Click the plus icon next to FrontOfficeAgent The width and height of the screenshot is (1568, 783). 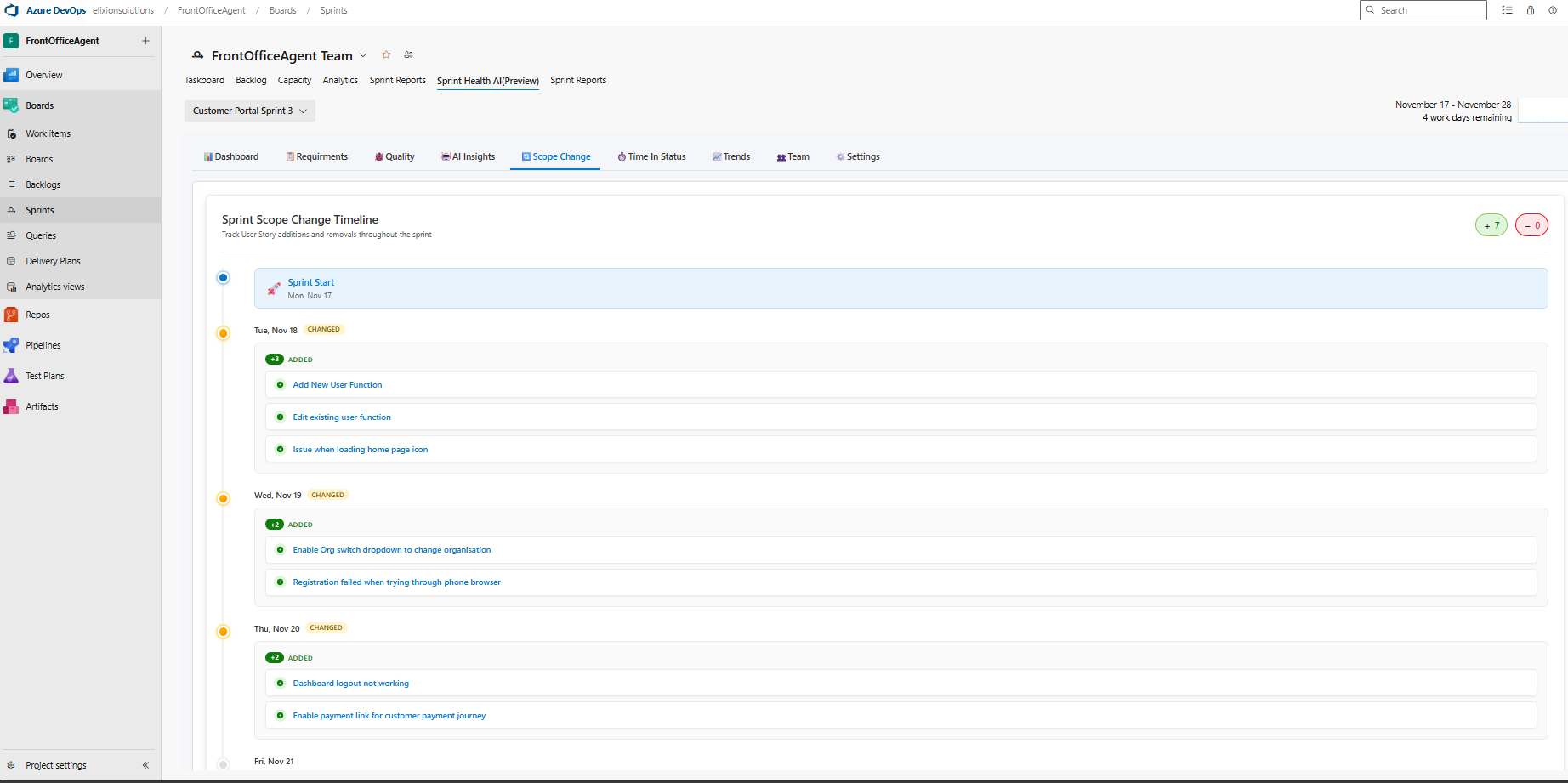coord(145,41)
